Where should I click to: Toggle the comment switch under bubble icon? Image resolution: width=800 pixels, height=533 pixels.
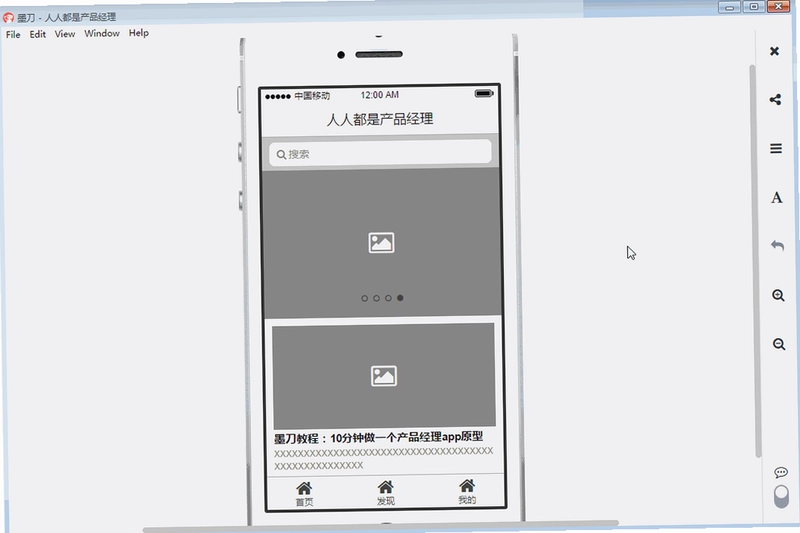(781, 496)
